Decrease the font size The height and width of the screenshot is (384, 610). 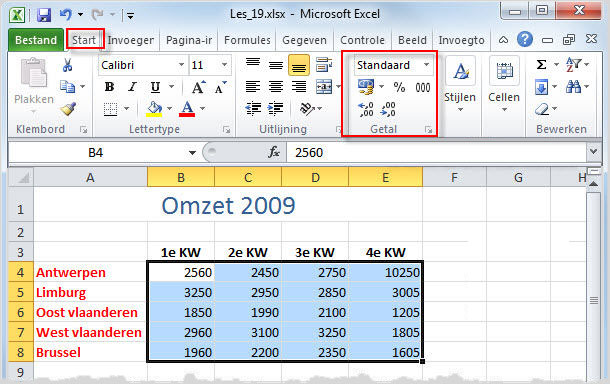221,87
